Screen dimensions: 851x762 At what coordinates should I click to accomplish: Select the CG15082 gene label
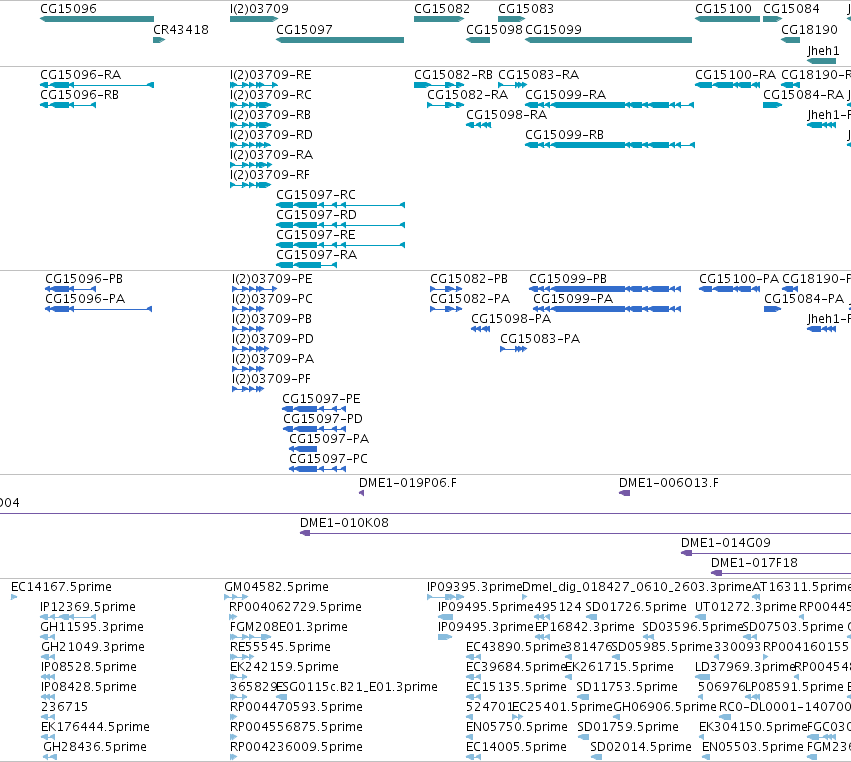(442, 9)
